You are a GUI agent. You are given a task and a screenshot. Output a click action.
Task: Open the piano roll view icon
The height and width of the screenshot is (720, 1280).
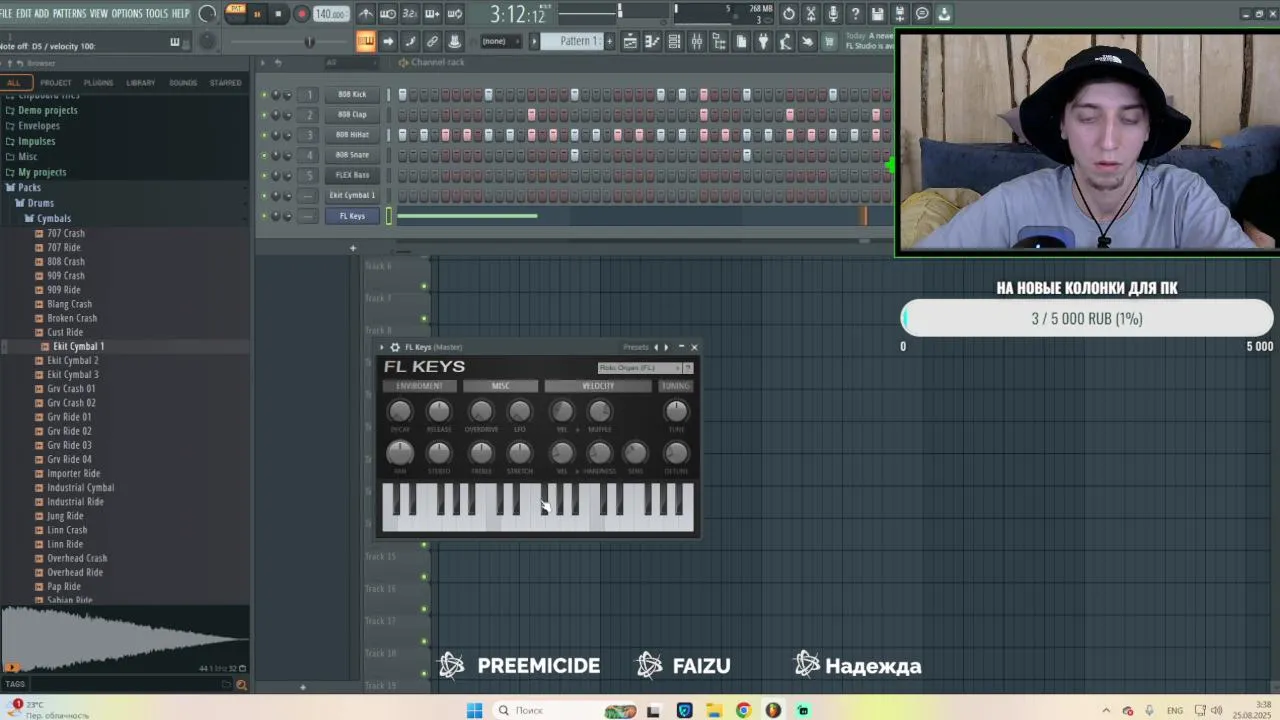point(652,41)
